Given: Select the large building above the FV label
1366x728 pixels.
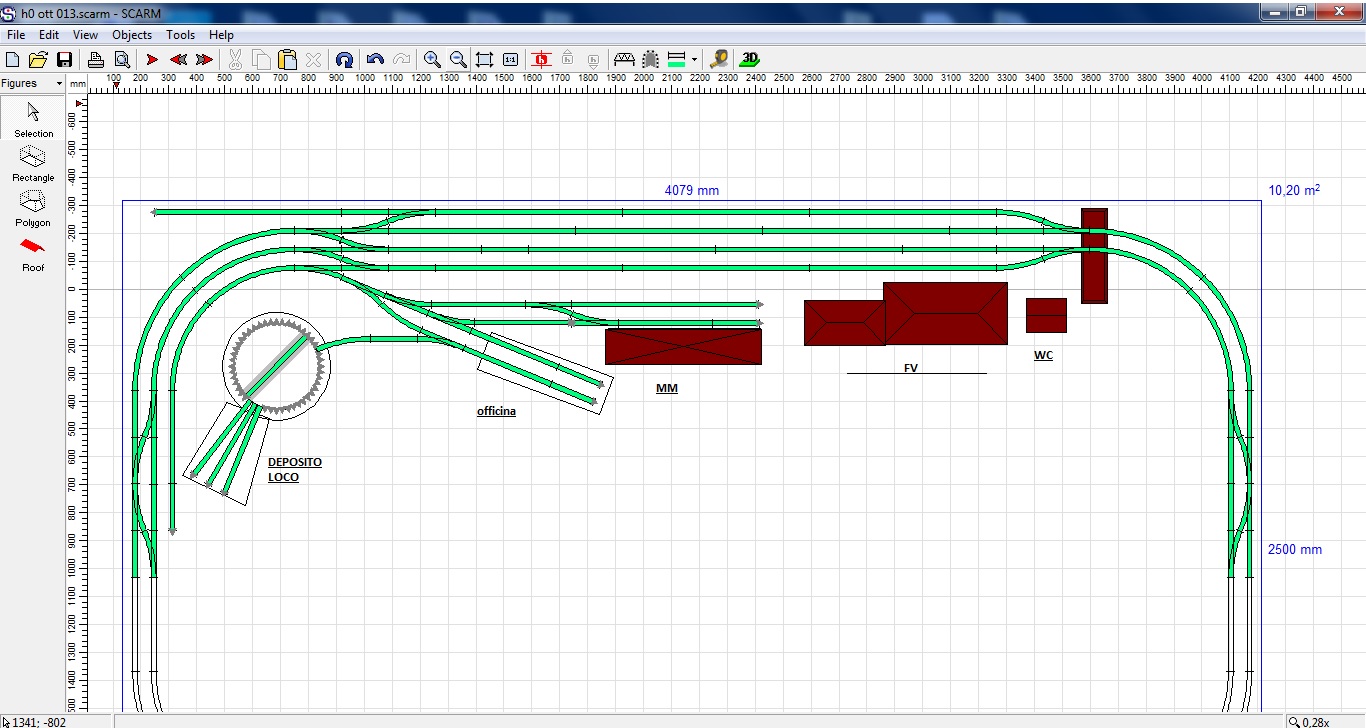Looking at the screenshot, I should (945, 313).
